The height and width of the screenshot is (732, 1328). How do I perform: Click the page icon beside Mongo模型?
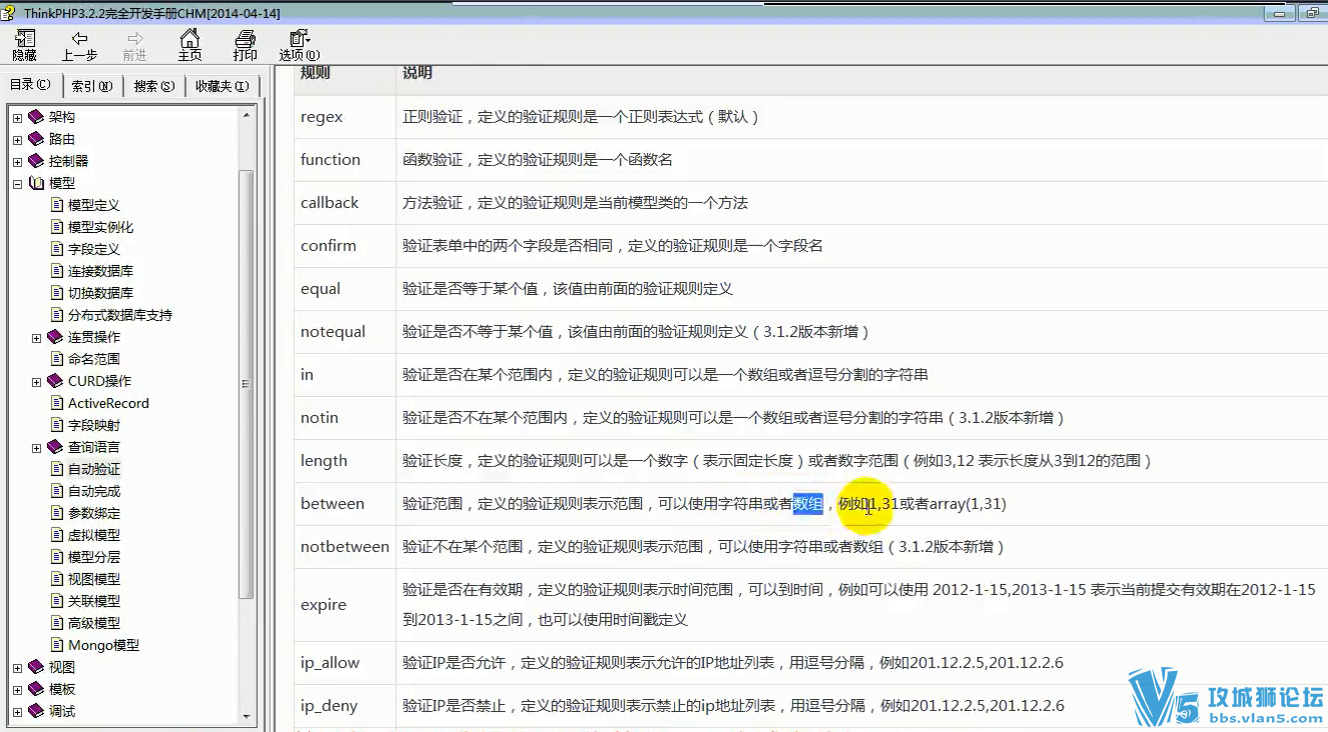[57, 645]
